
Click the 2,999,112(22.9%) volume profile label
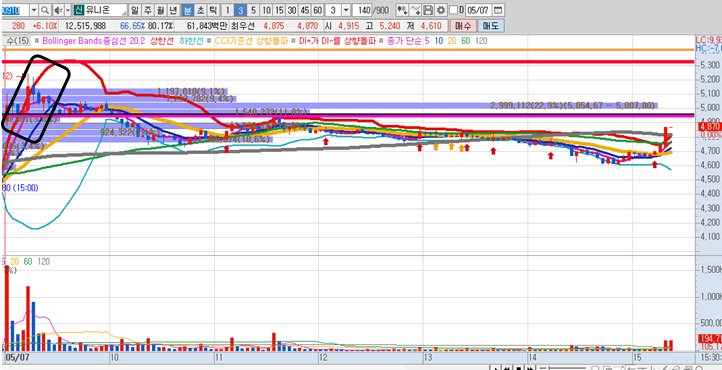coord(572,105)
